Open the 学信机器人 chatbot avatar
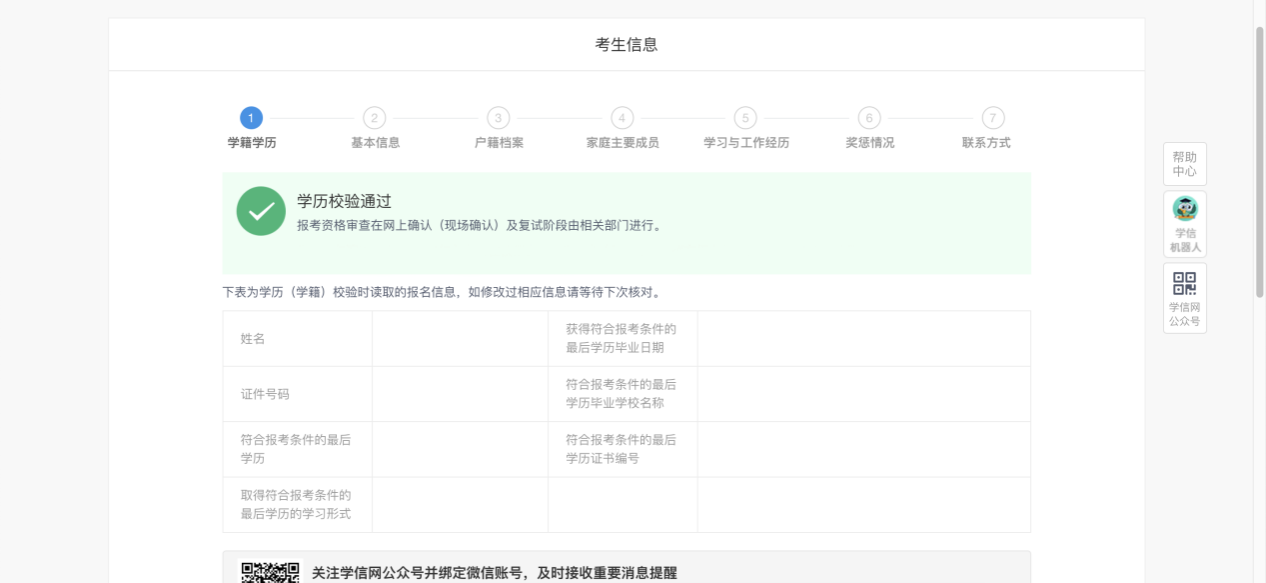The image size is (1266, 583). [x=1185, y=209]
